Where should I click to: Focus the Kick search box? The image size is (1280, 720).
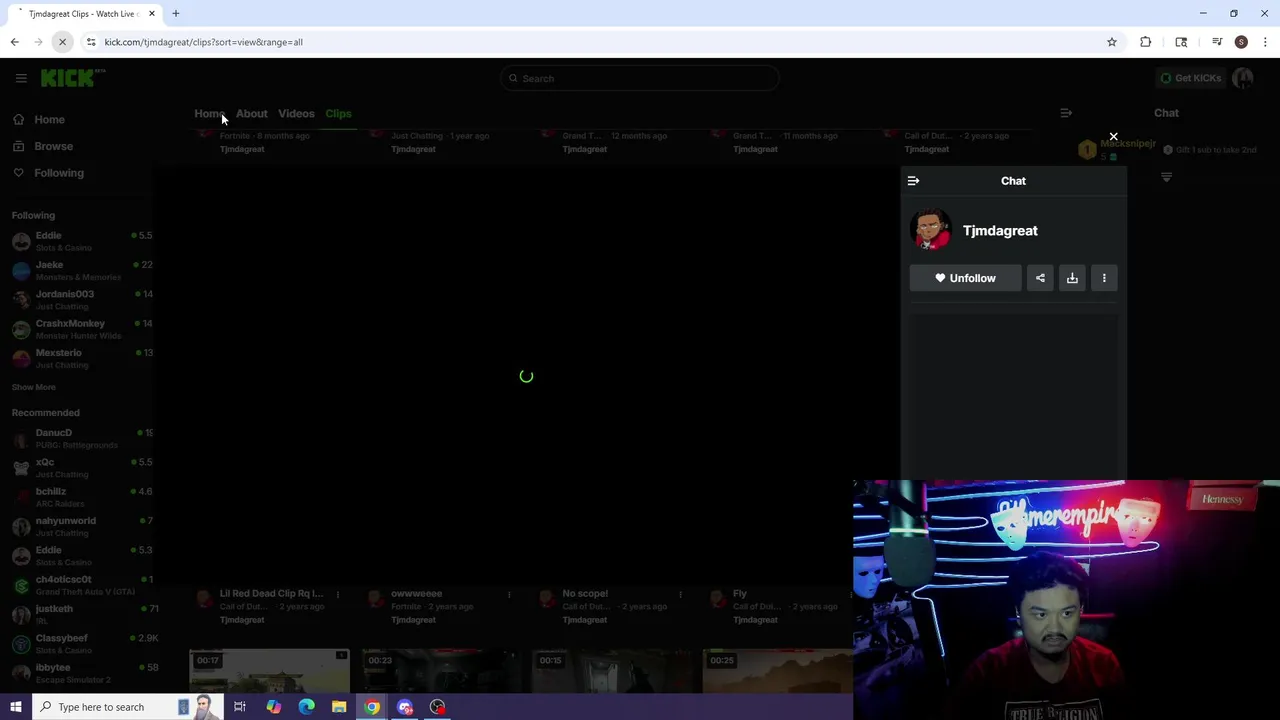[x=640, y=78]
